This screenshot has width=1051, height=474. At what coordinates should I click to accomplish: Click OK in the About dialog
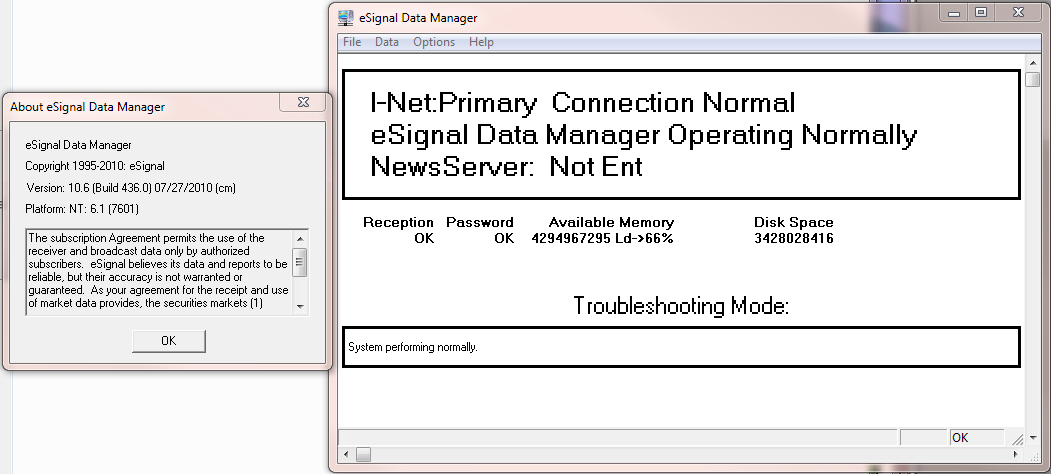tap(169, 341)
